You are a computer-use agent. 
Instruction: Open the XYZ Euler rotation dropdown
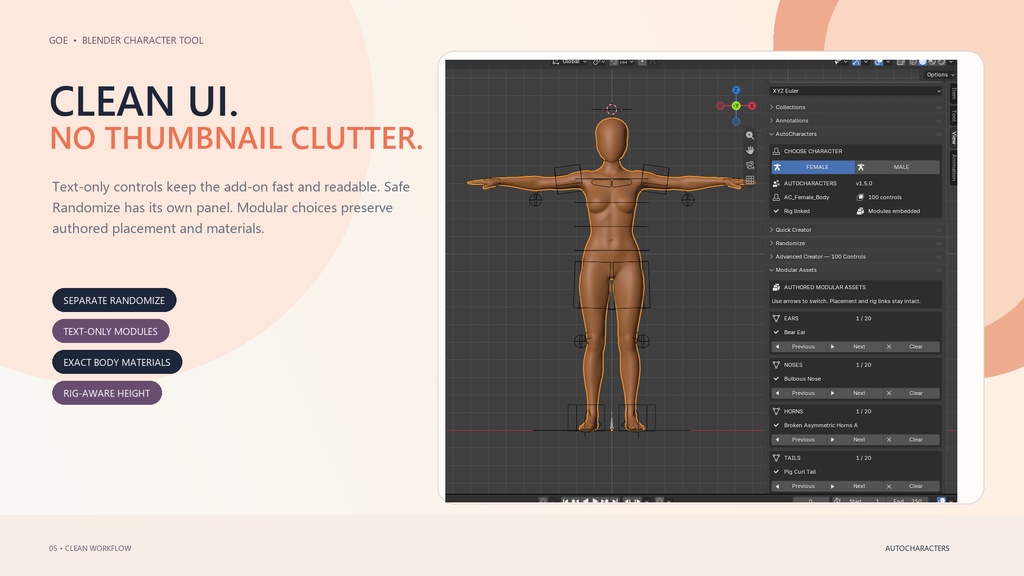[x=856, y=91]
